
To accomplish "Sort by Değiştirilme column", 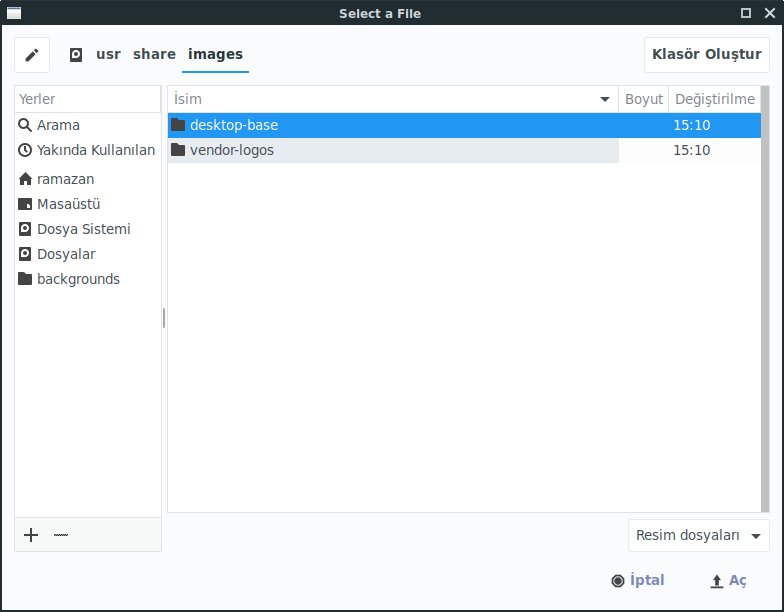I will [714, 99].
